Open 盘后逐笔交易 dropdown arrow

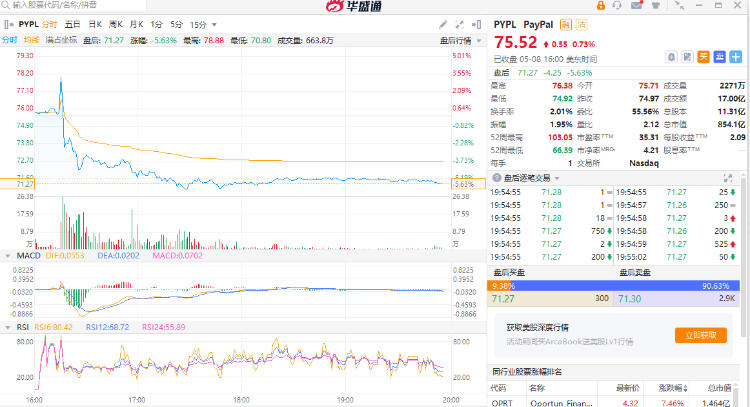(557, 178)
